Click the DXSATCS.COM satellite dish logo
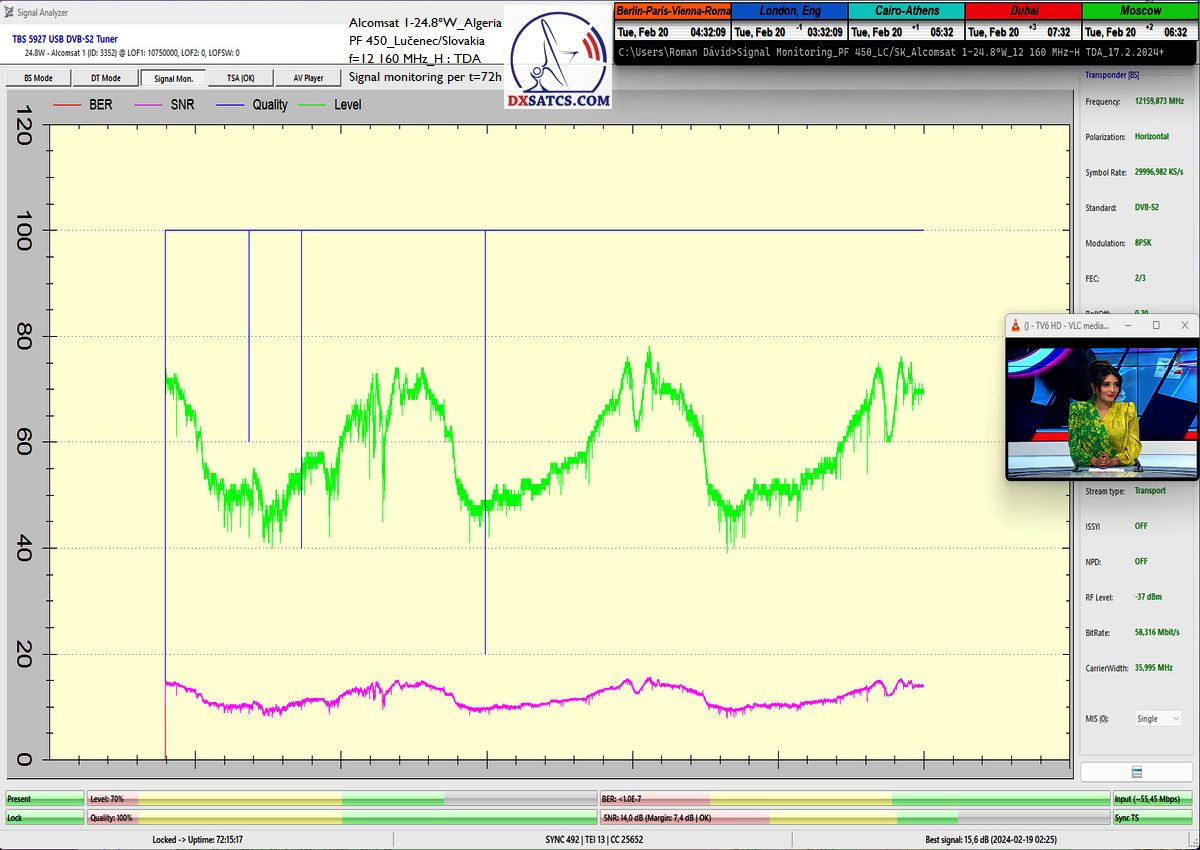 click(x=559, y=62)
